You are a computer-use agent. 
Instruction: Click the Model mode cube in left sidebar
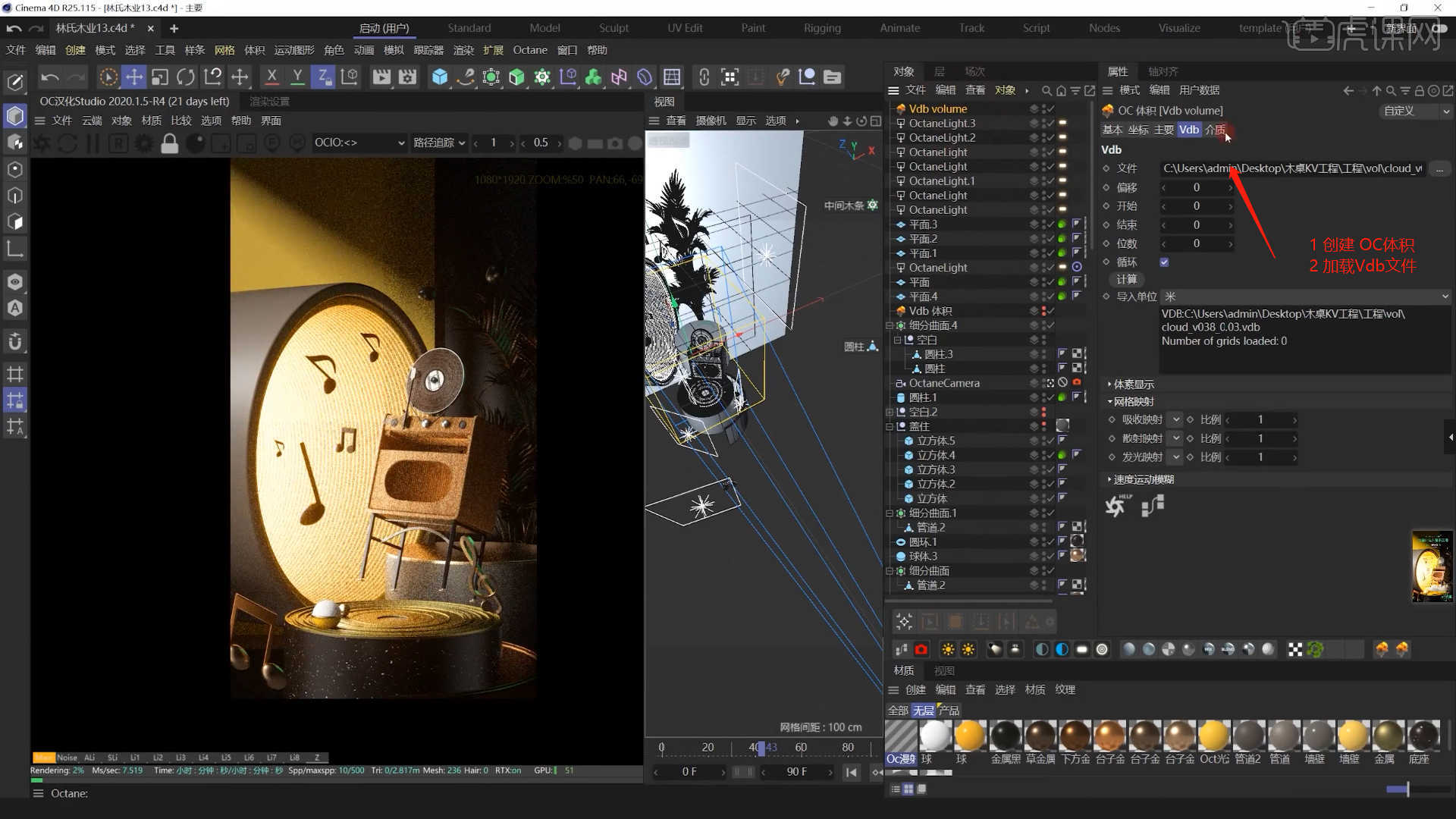(x=14, y=116)
